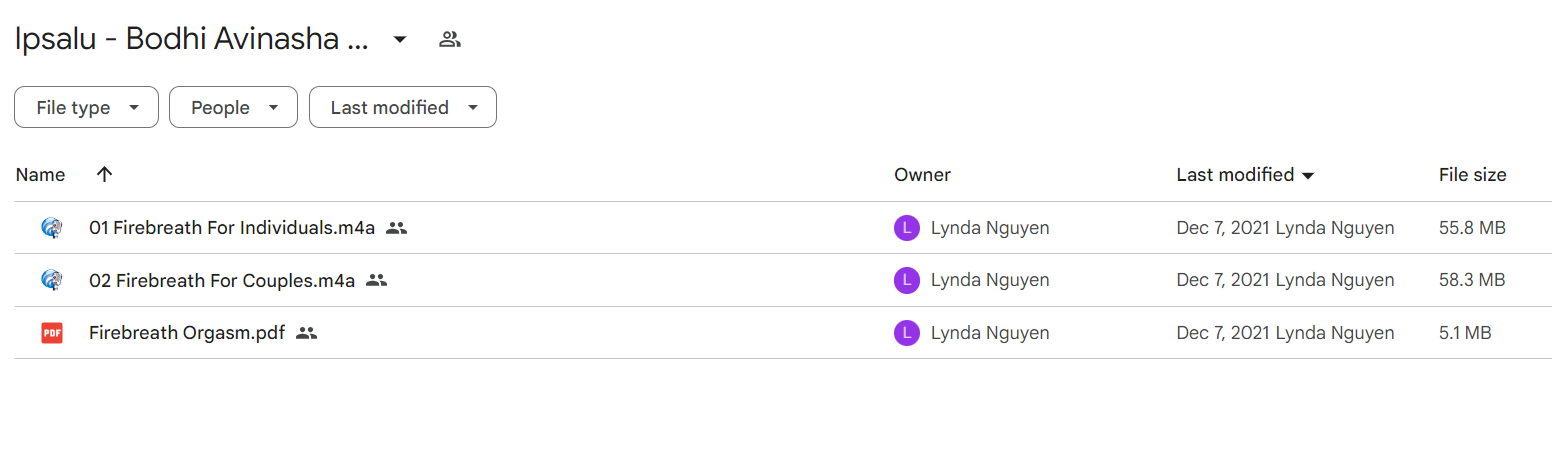Click the purple owner avatar in the first row
Viewport: 1552px width, 457px height.
coord(906,228)
